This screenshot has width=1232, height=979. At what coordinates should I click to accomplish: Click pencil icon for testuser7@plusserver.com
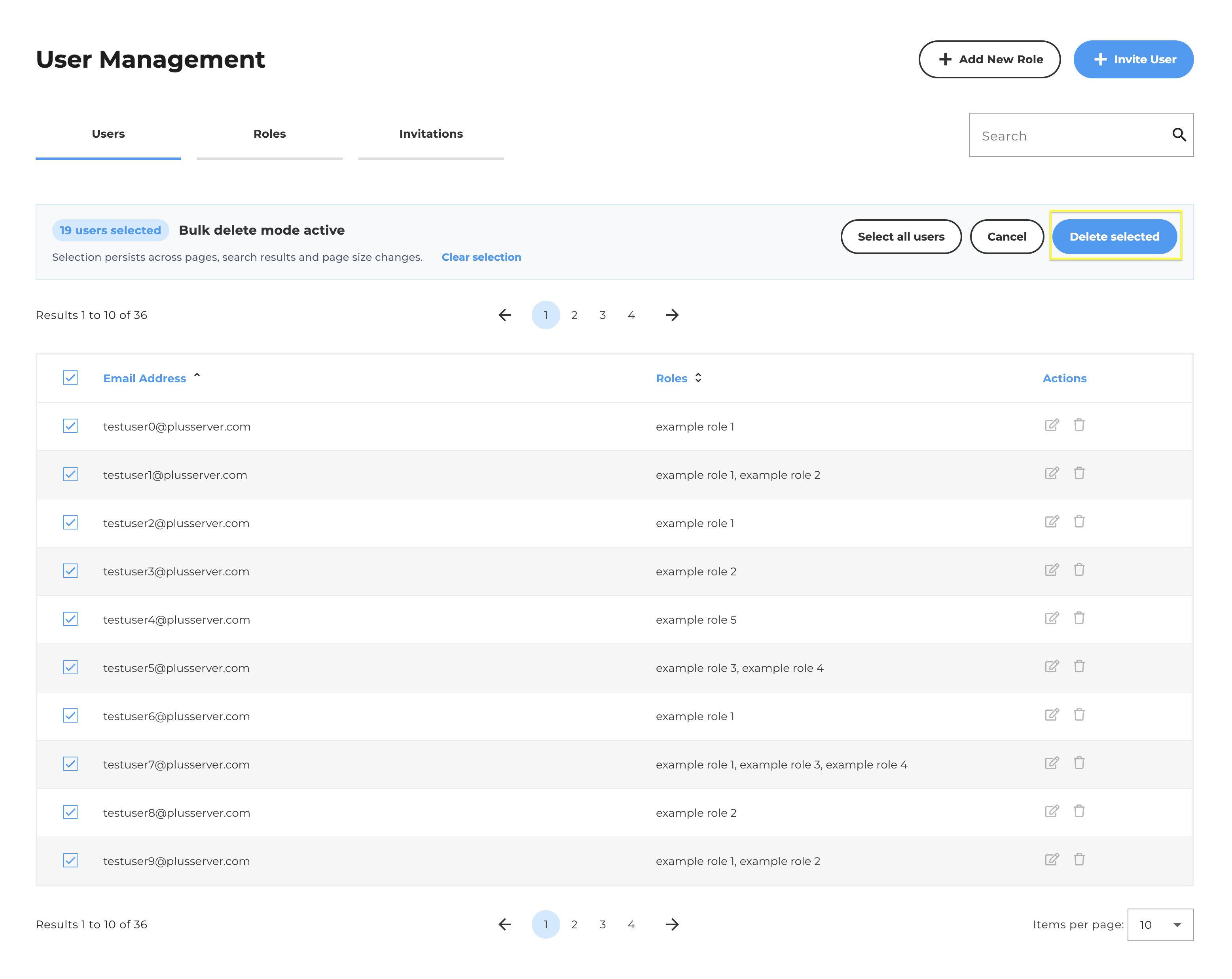[x=1052, y=763]
